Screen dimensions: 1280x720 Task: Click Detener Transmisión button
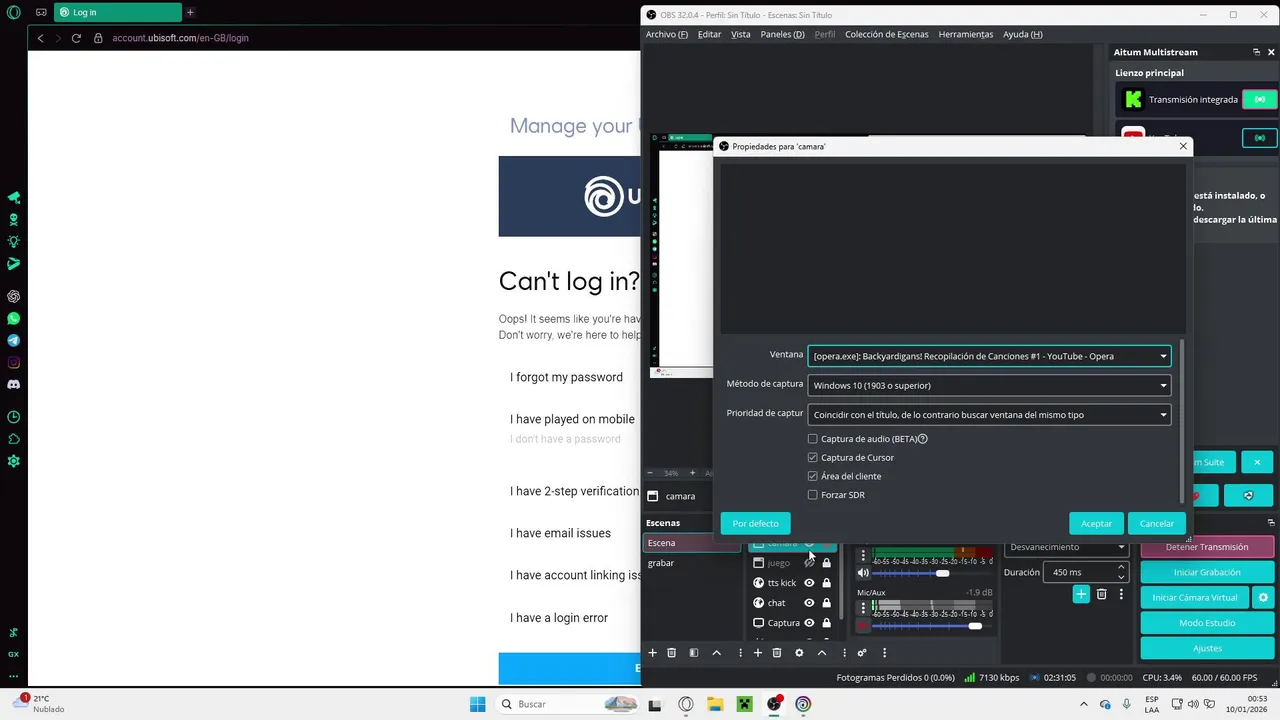(1207, 547)
